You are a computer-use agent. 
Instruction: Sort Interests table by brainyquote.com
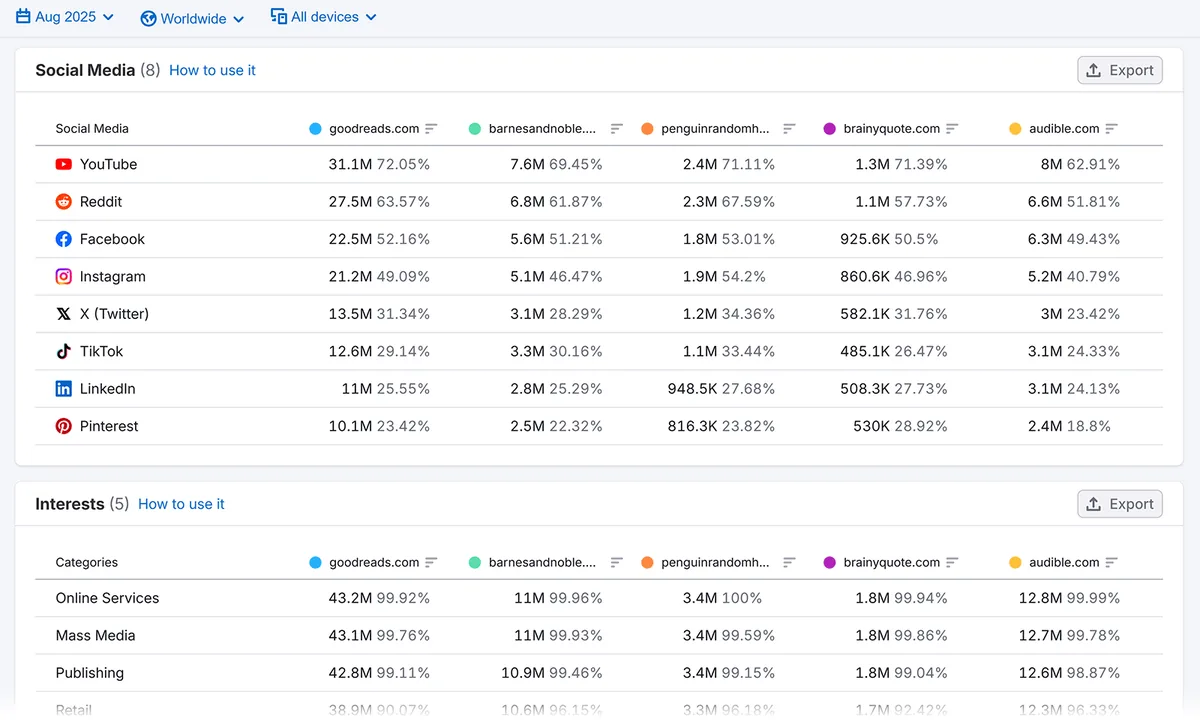click(x=952, y=563)
